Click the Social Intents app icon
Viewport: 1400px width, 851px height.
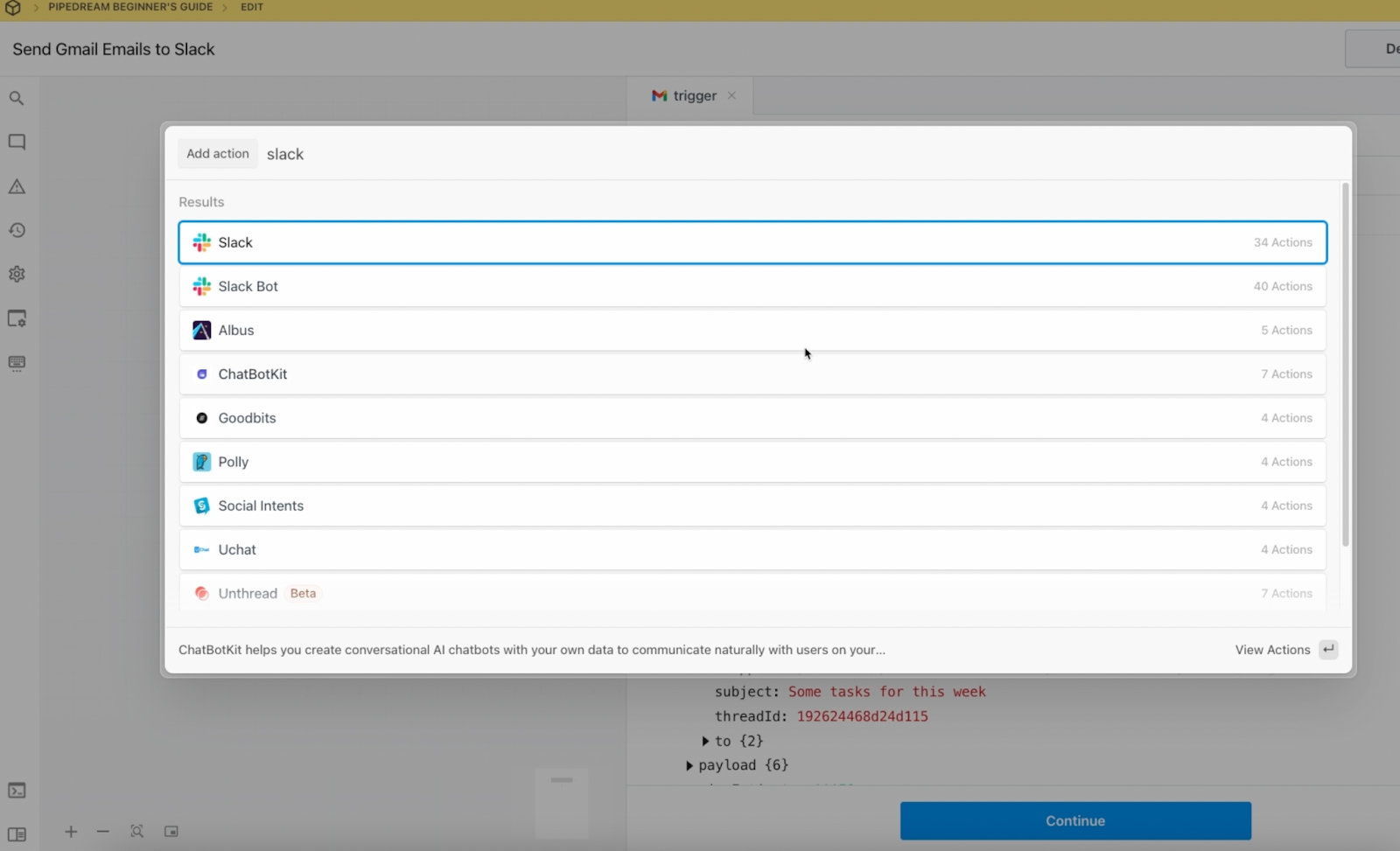[202, 506]
